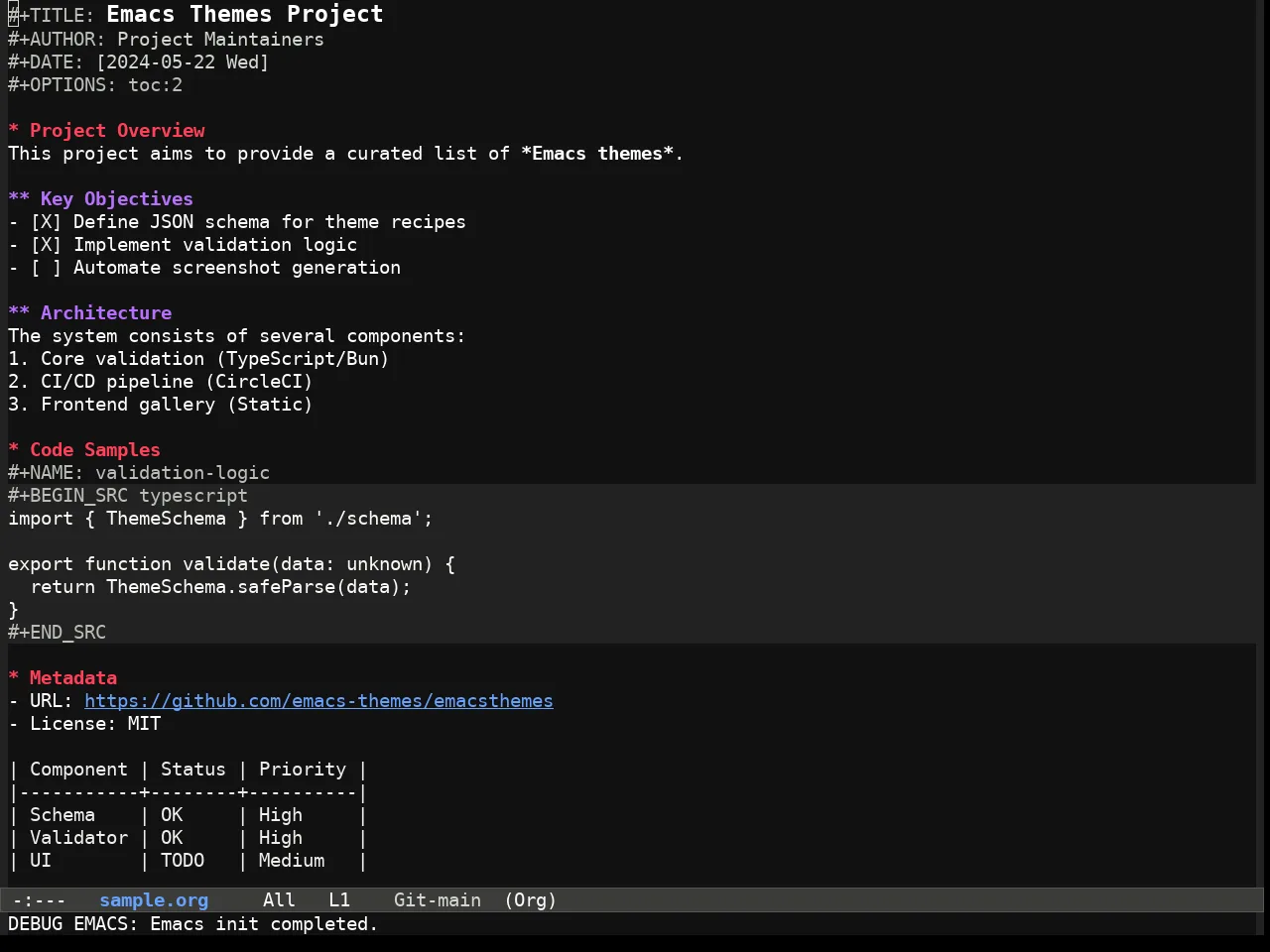The height and width of the screenshot is (952, 1270).
Task: Click the 'Validator' table cell
Action: pos(78,838)
